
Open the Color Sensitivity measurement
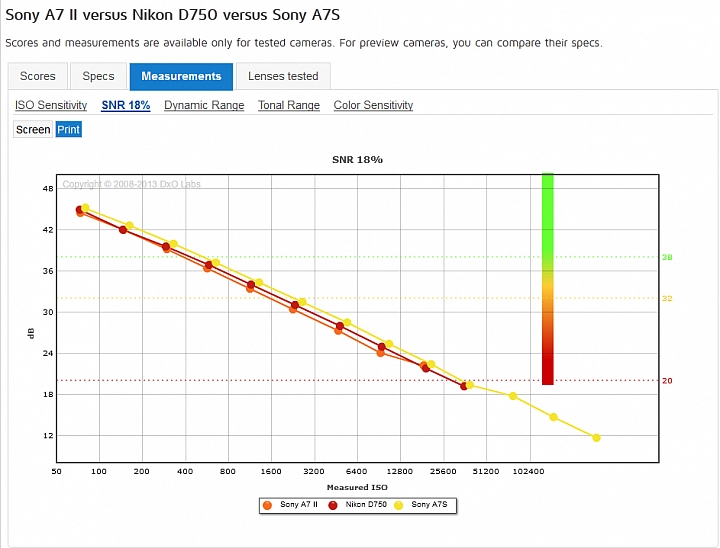[373, 105]
